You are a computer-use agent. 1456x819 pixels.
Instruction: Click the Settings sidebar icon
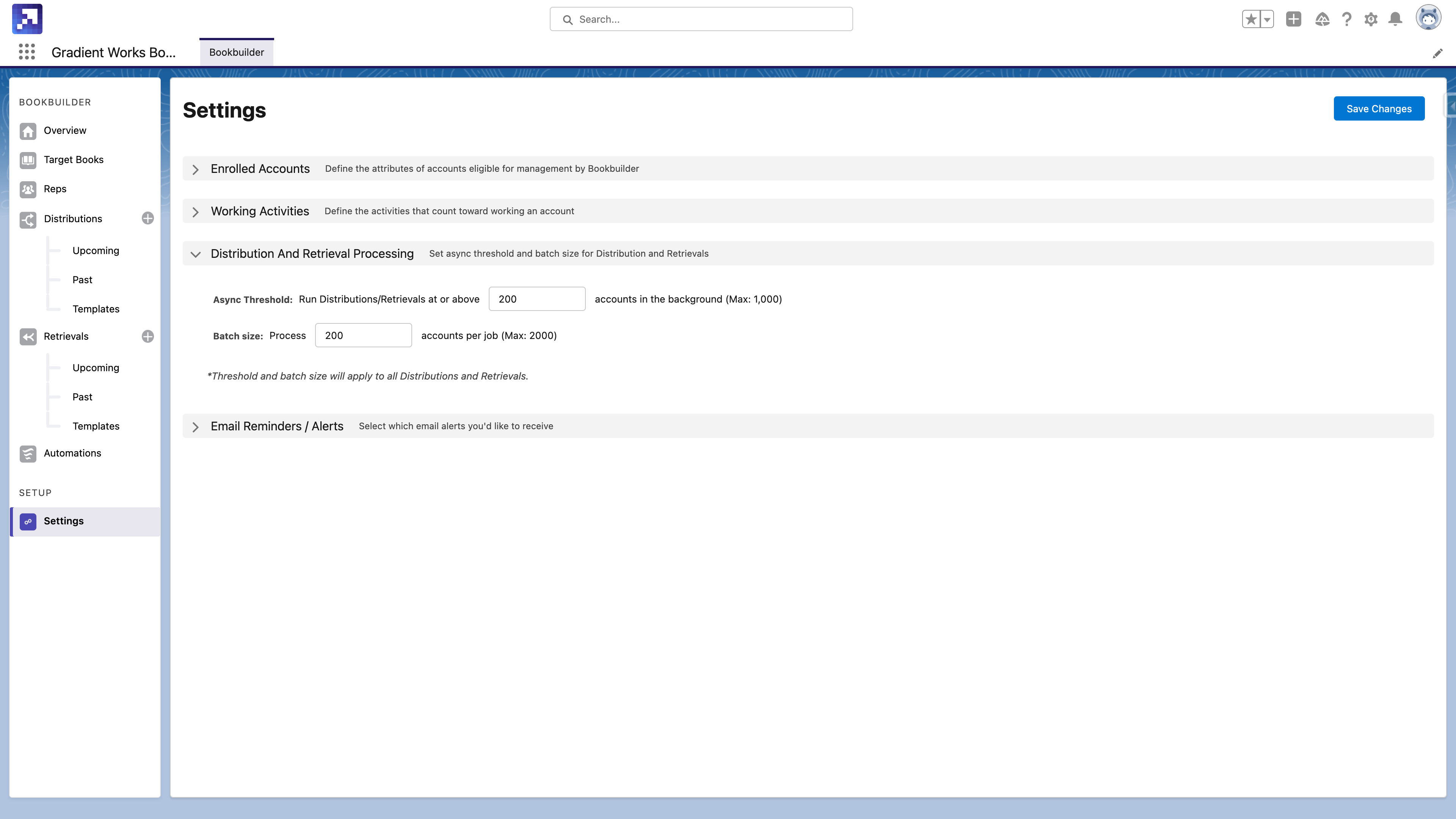pos(28,522)
